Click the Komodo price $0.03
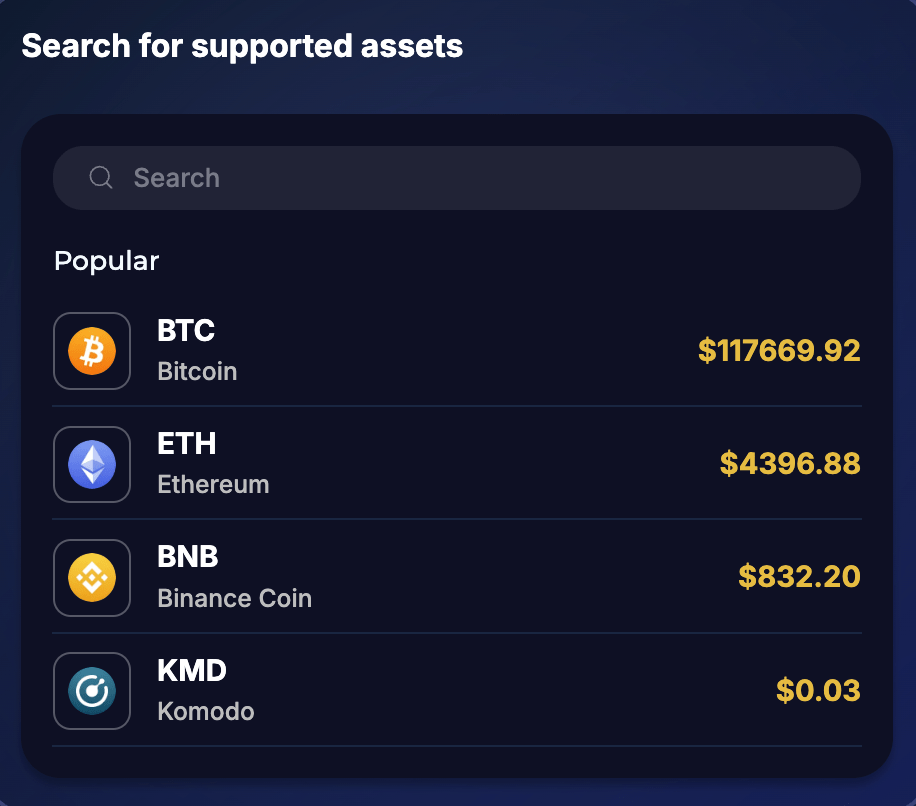Screen dimensions: 916x806 818,691
